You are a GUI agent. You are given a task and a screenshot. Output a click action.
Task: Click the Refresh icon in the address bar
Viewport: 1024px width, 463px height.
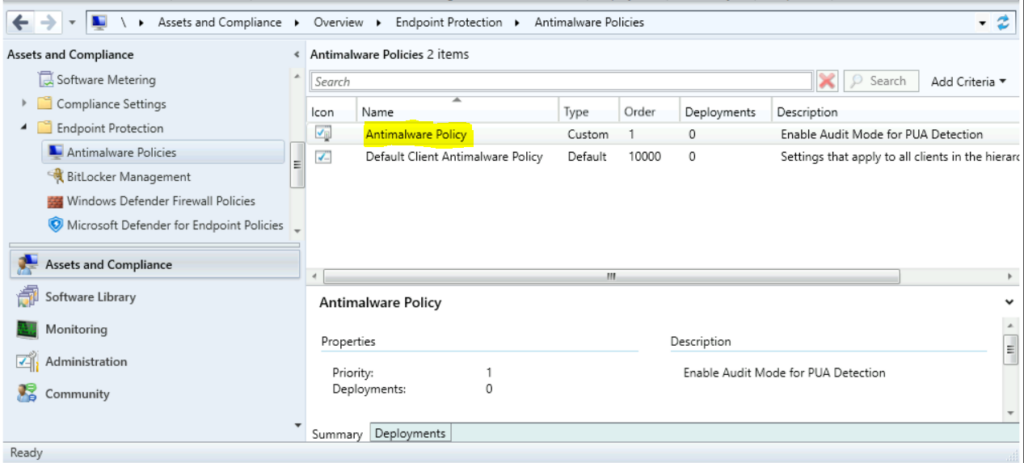tap(1003, 23)
